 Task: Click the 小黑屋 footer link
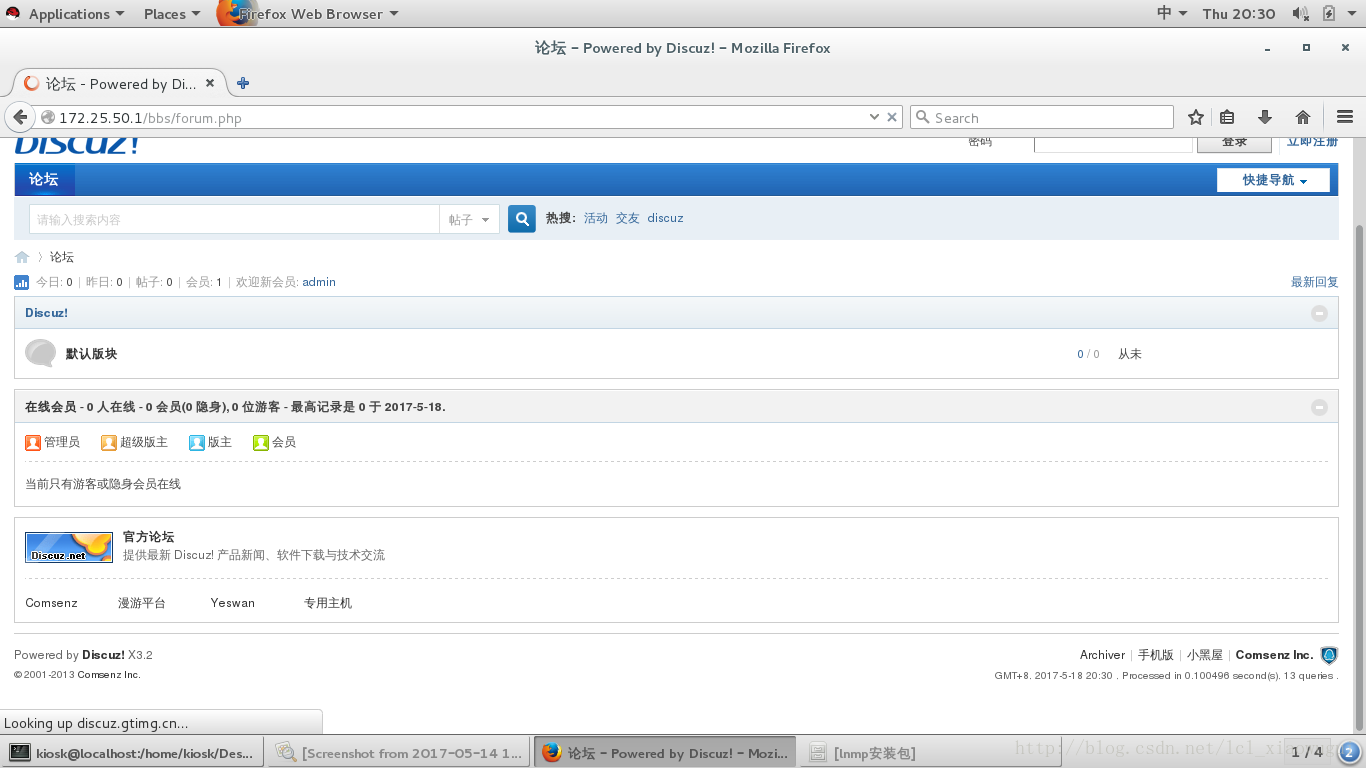[x=1205, y=655]
